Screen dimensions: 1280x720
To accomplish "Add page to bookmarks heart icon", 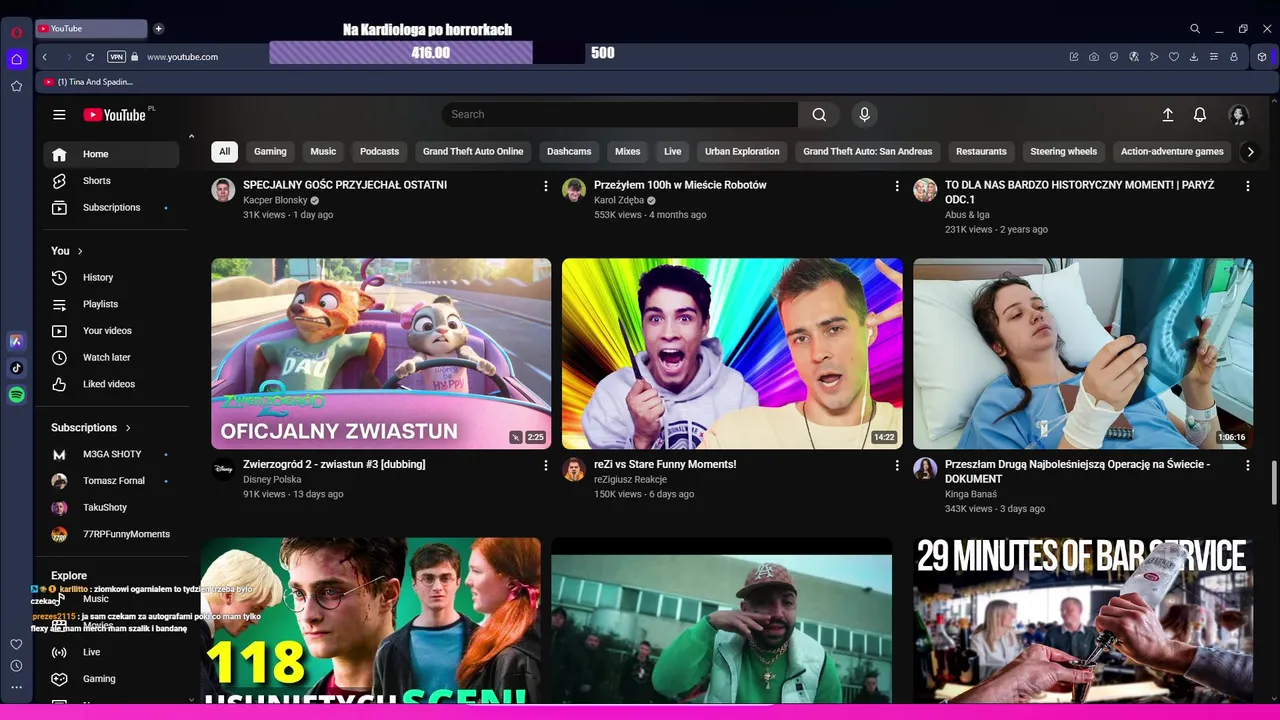I will pos(1174,57).
